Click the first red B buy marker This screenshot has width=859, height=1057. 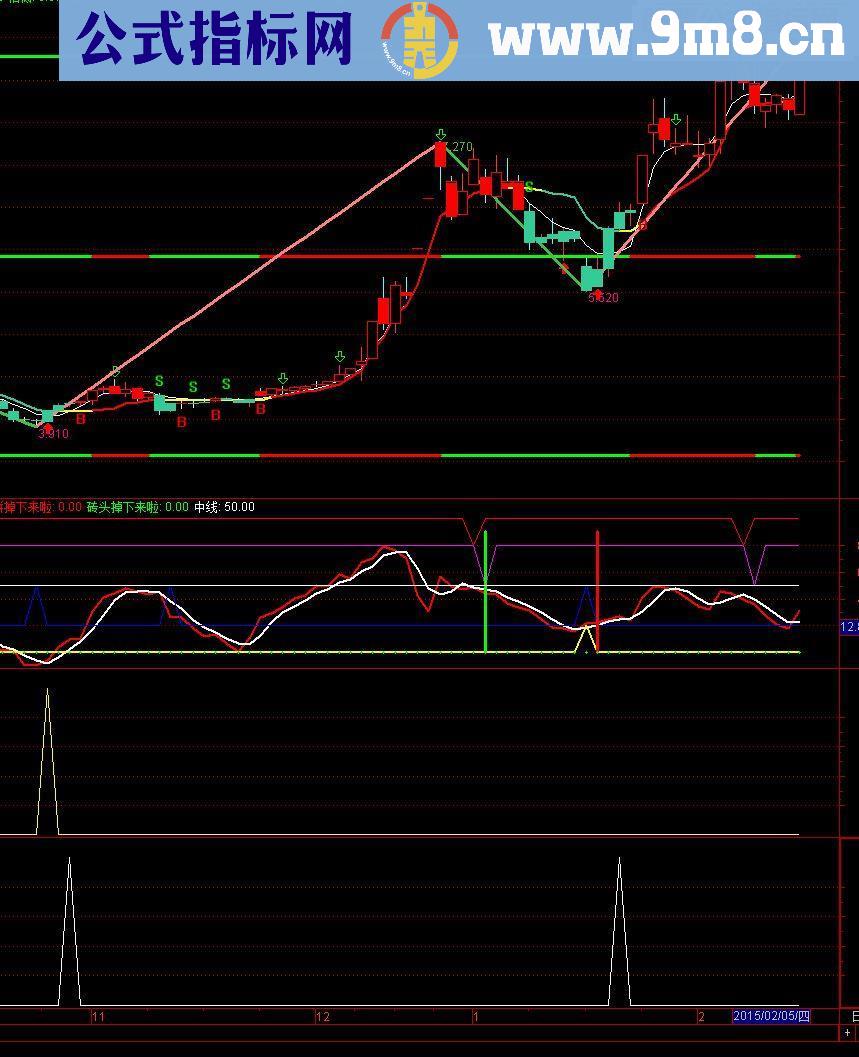[81, 419]
